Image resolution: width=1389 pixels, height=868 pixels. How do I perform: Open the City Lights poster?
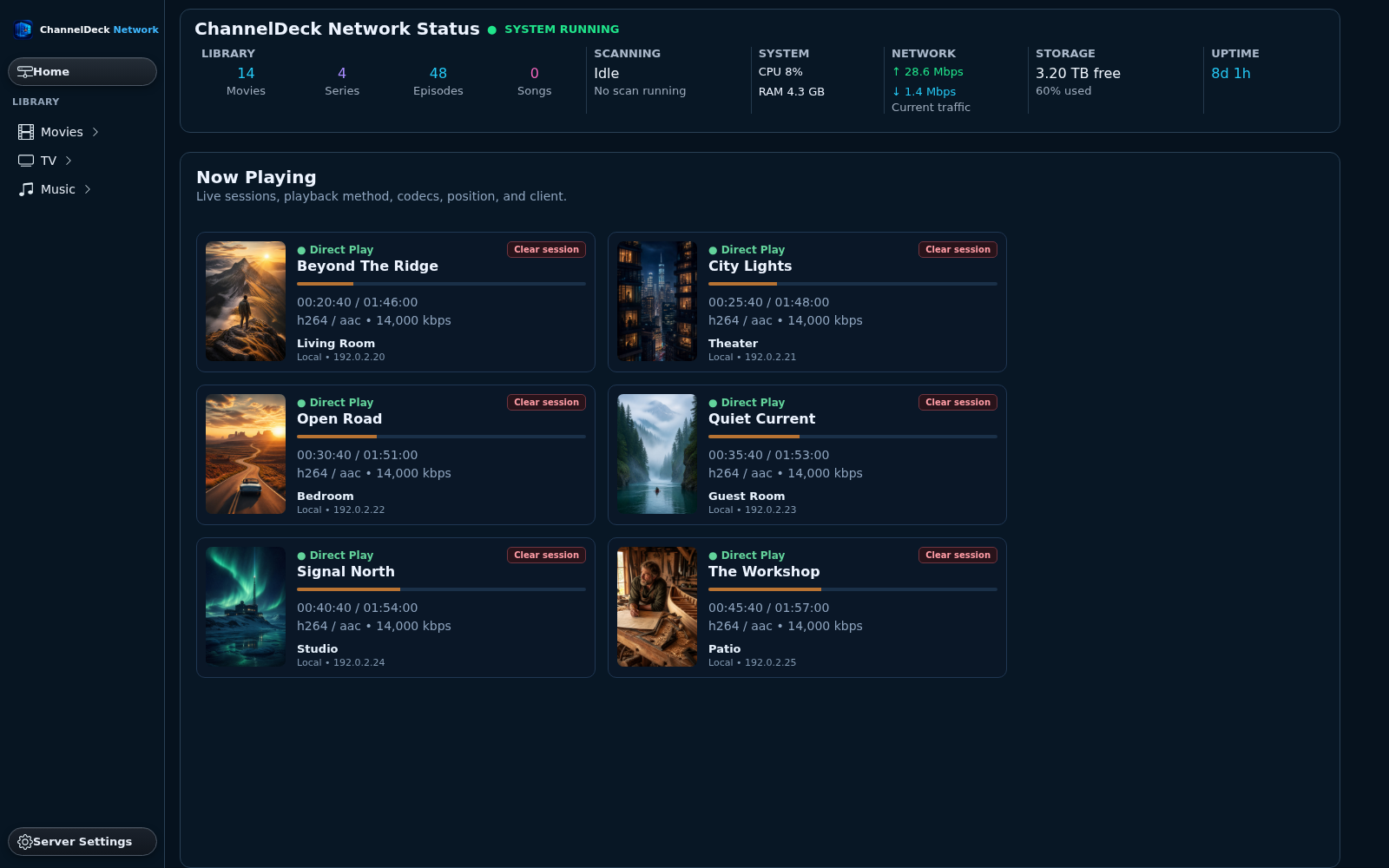[657, 301]
